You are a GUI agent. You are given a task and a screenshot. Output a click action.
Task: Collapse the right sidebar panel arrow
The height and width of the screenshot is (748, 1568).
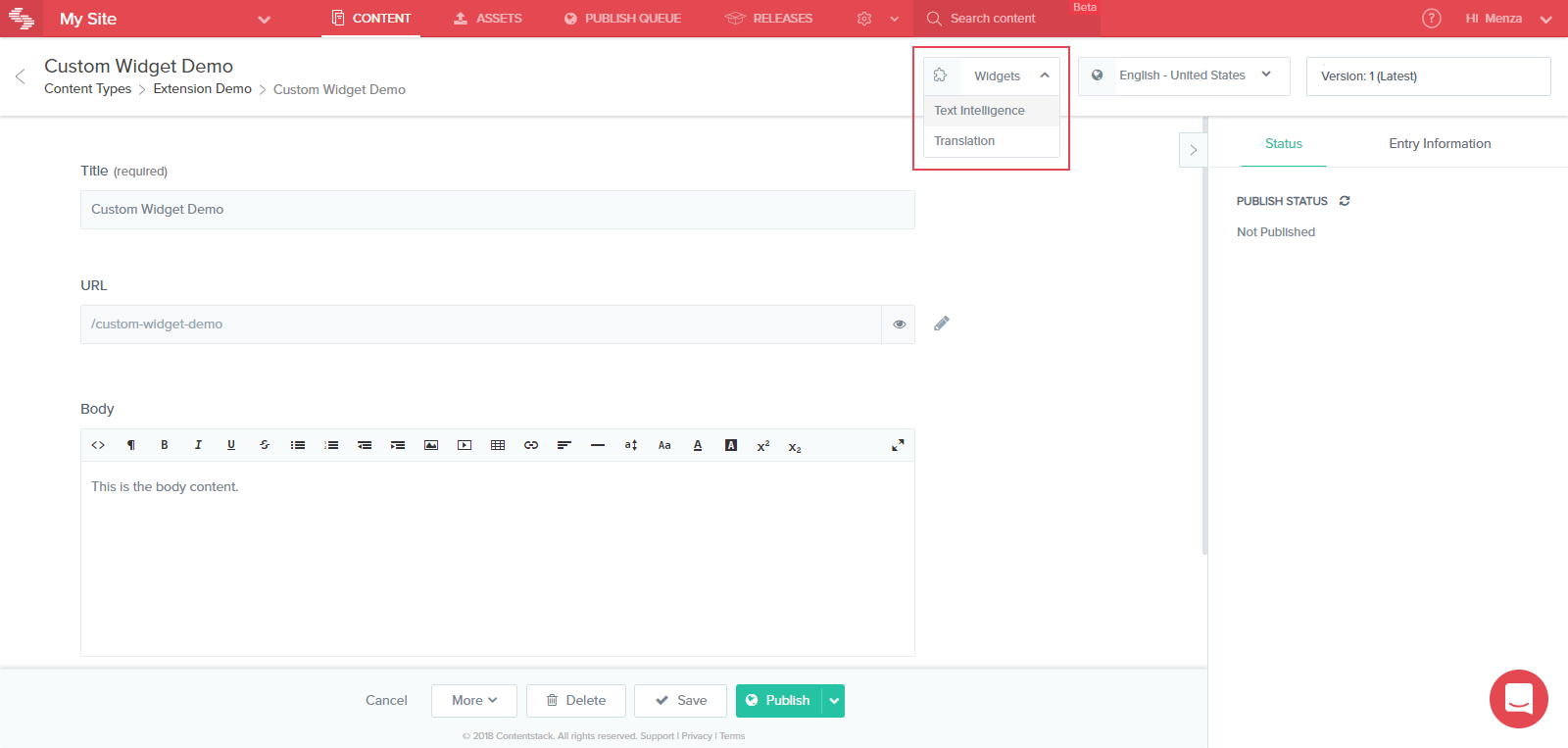(1193, 150)
